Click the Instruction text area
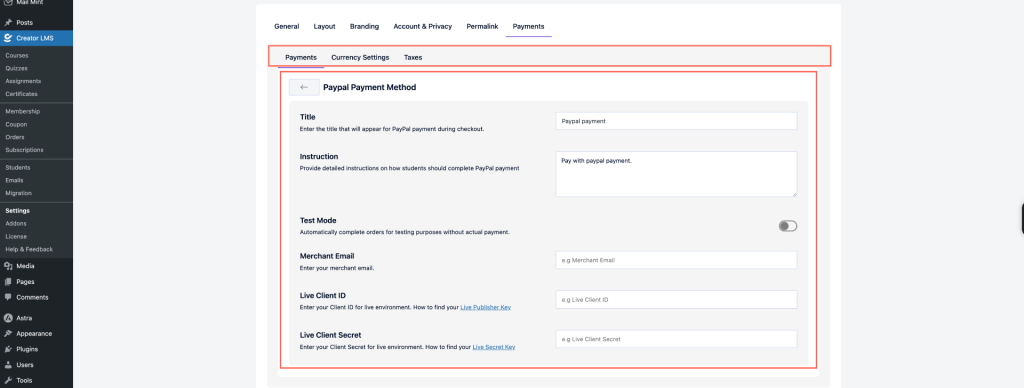1024x388 pixels. pyautogui.click(x=677, y=174)
